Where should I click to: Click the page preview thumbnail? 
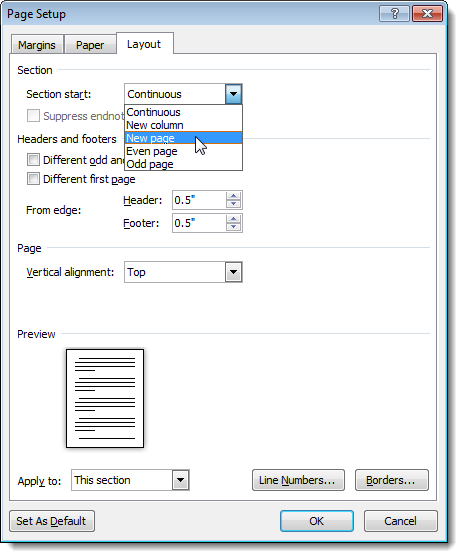tap(105, 398)
